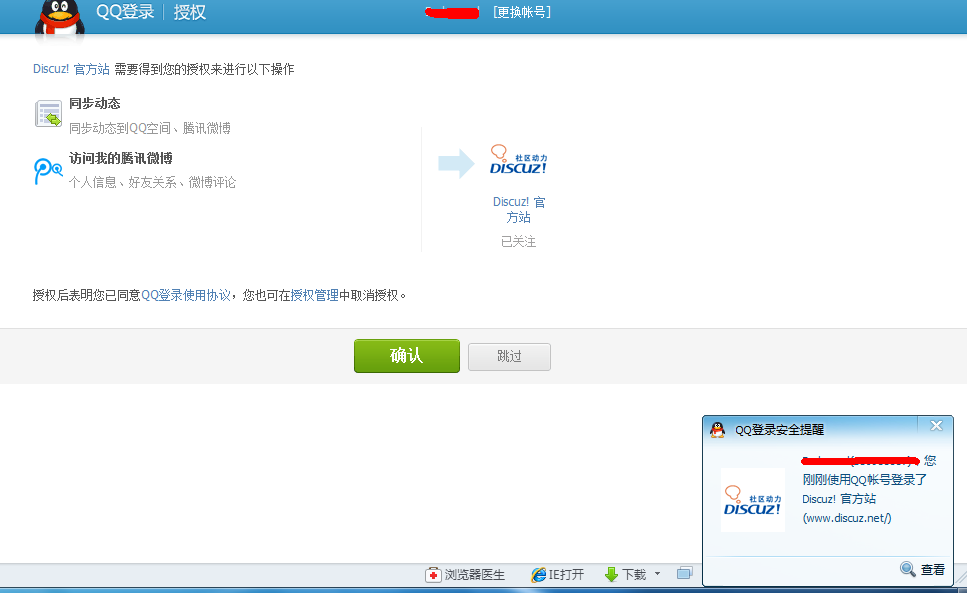Expand the 下载 dropdown arrow

point(659,573)
